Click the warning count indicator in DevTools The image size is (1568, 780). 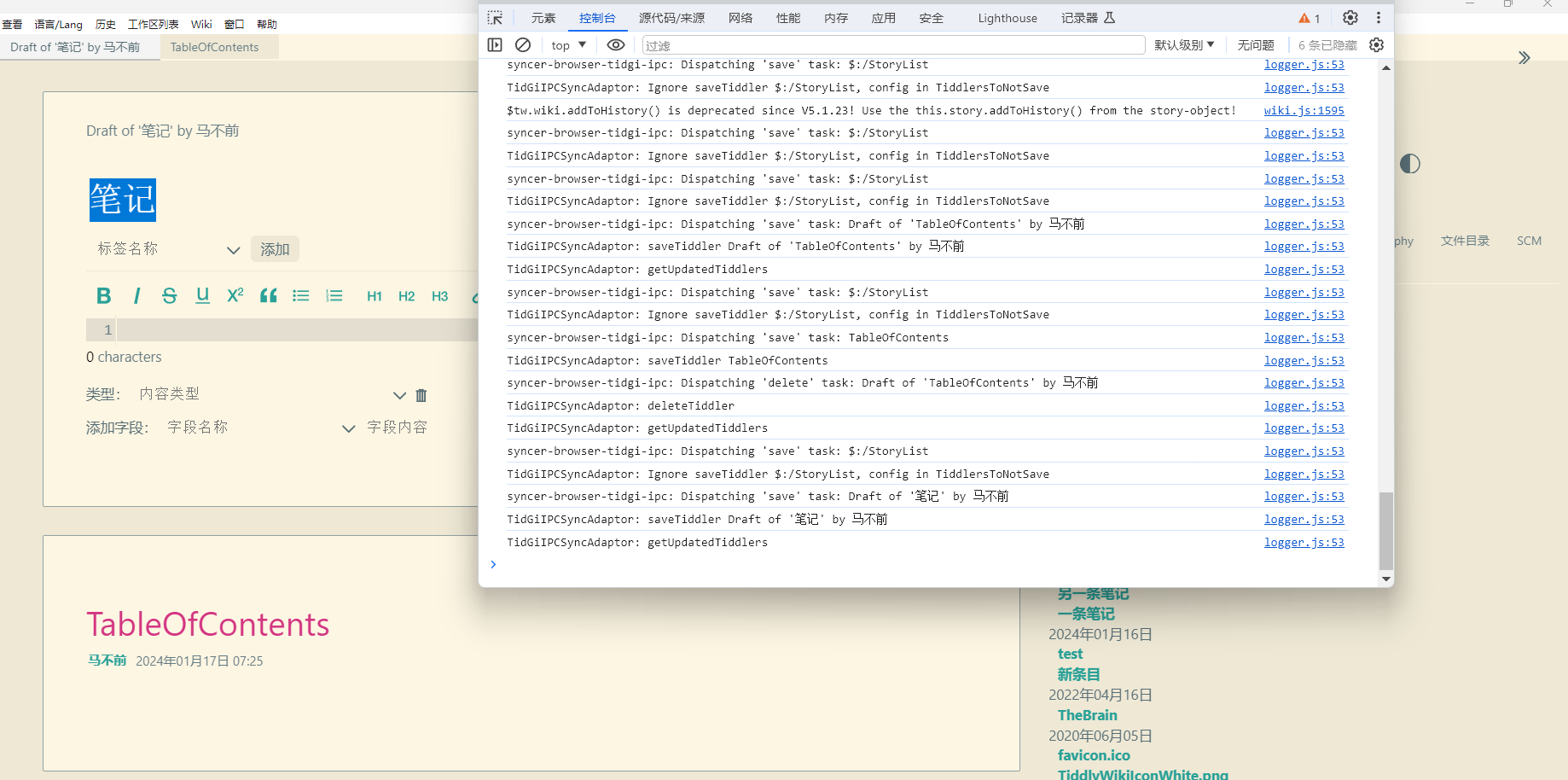(1310, 18)
